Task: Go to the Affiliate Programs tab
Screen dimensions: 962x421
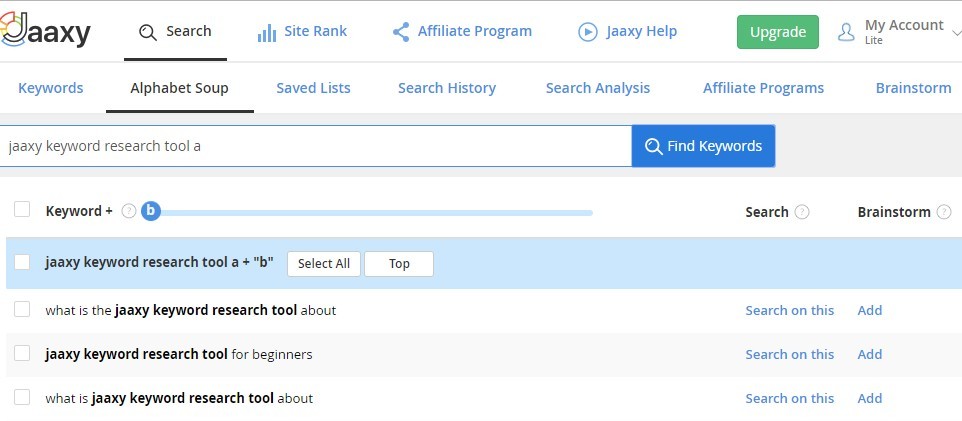Action: (x=763, y=88)
